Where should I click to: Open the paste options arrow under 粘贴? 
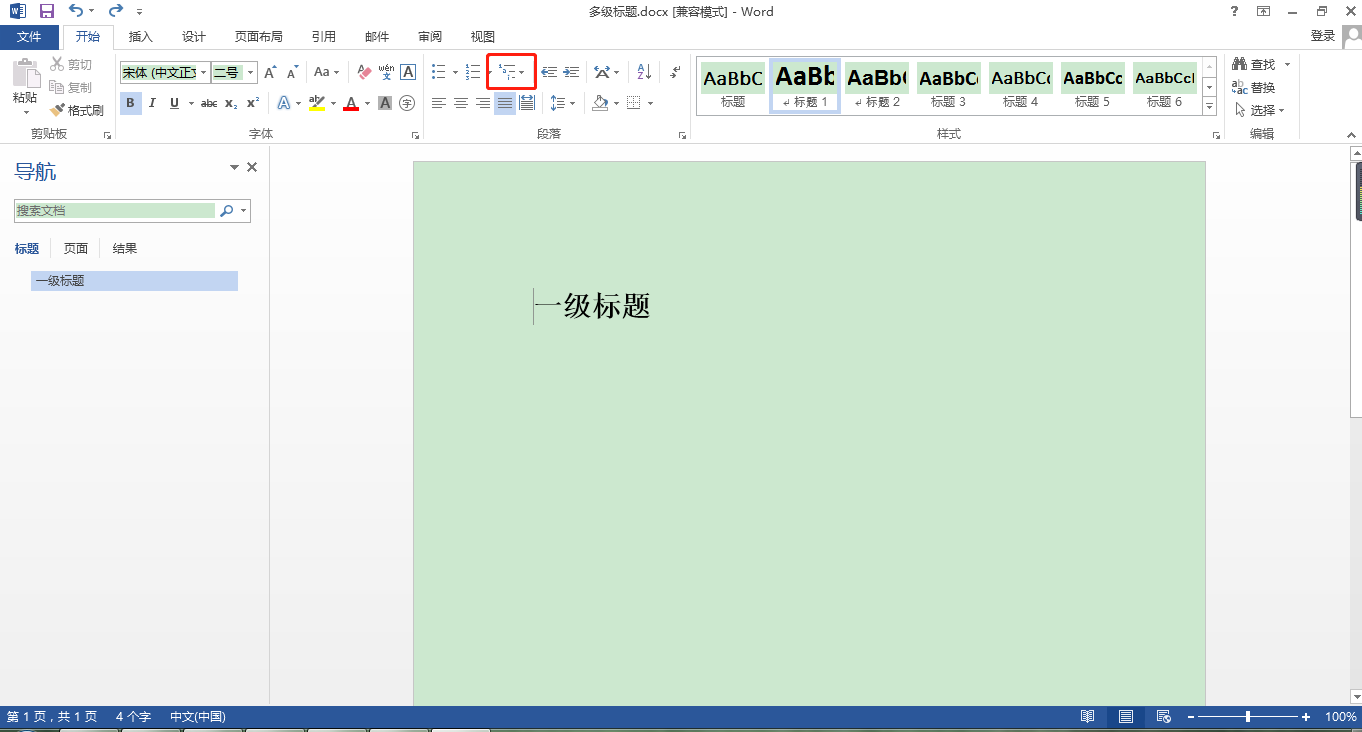tap(25, 112)
